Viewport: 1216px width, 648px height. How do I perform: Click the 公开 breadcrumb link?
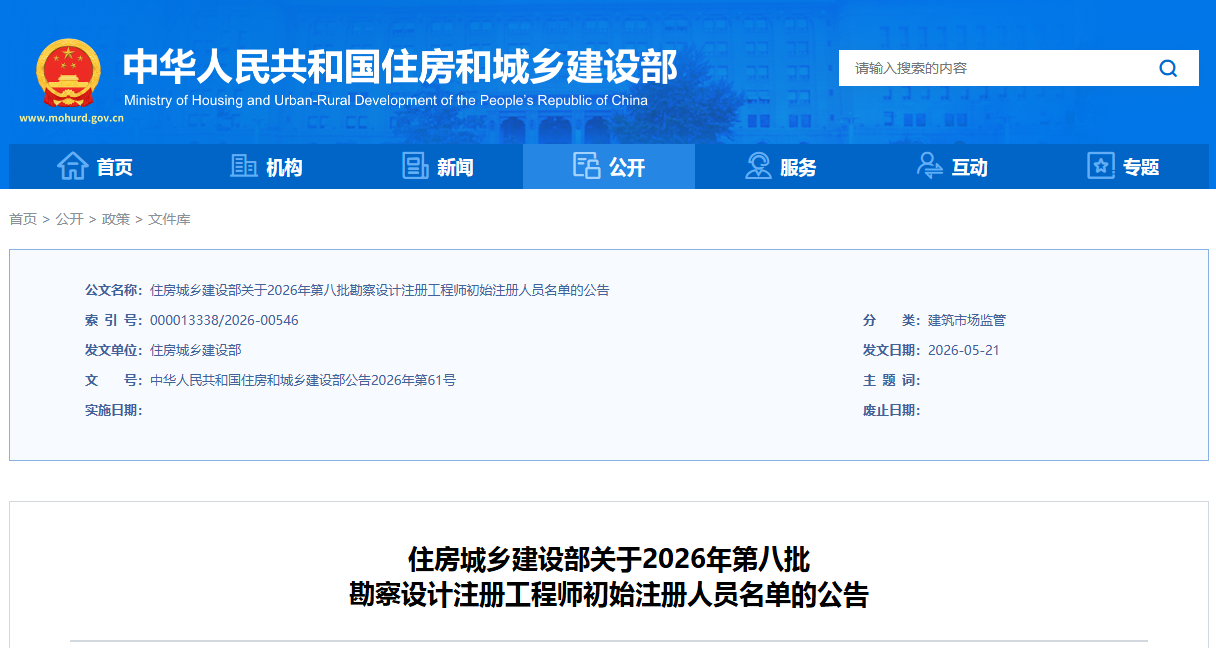point(70,219)
